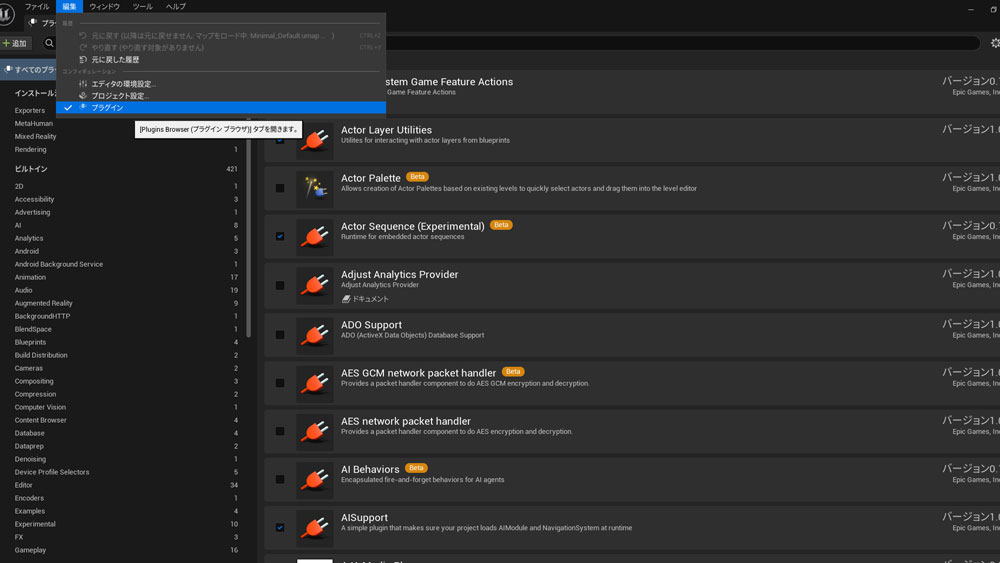This screenshot has height=563, width=1000.
Task: Disable the Actor Sequence plugin checkbox
Action: pyautogui.click(x=280, y=237)
